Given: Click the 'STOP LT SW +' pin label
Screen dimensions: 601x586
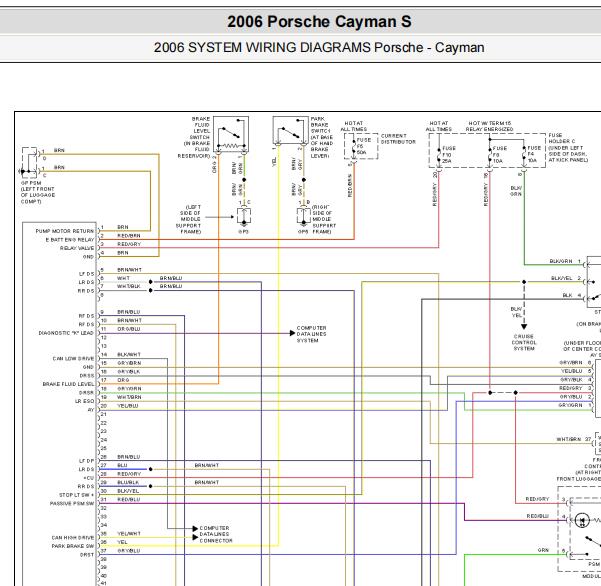Looking at the screenshot, I should [x=76, y=495].
